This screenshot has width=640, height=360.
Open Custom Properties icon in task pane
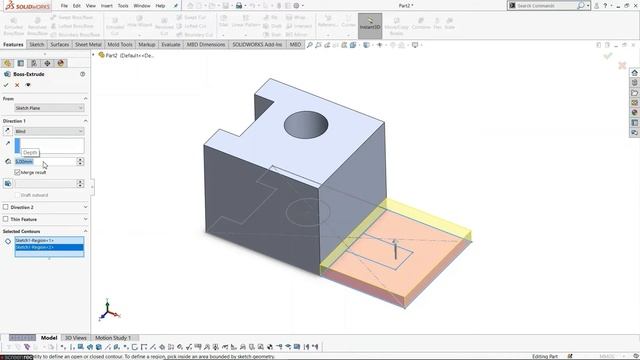tap(634, 122)
